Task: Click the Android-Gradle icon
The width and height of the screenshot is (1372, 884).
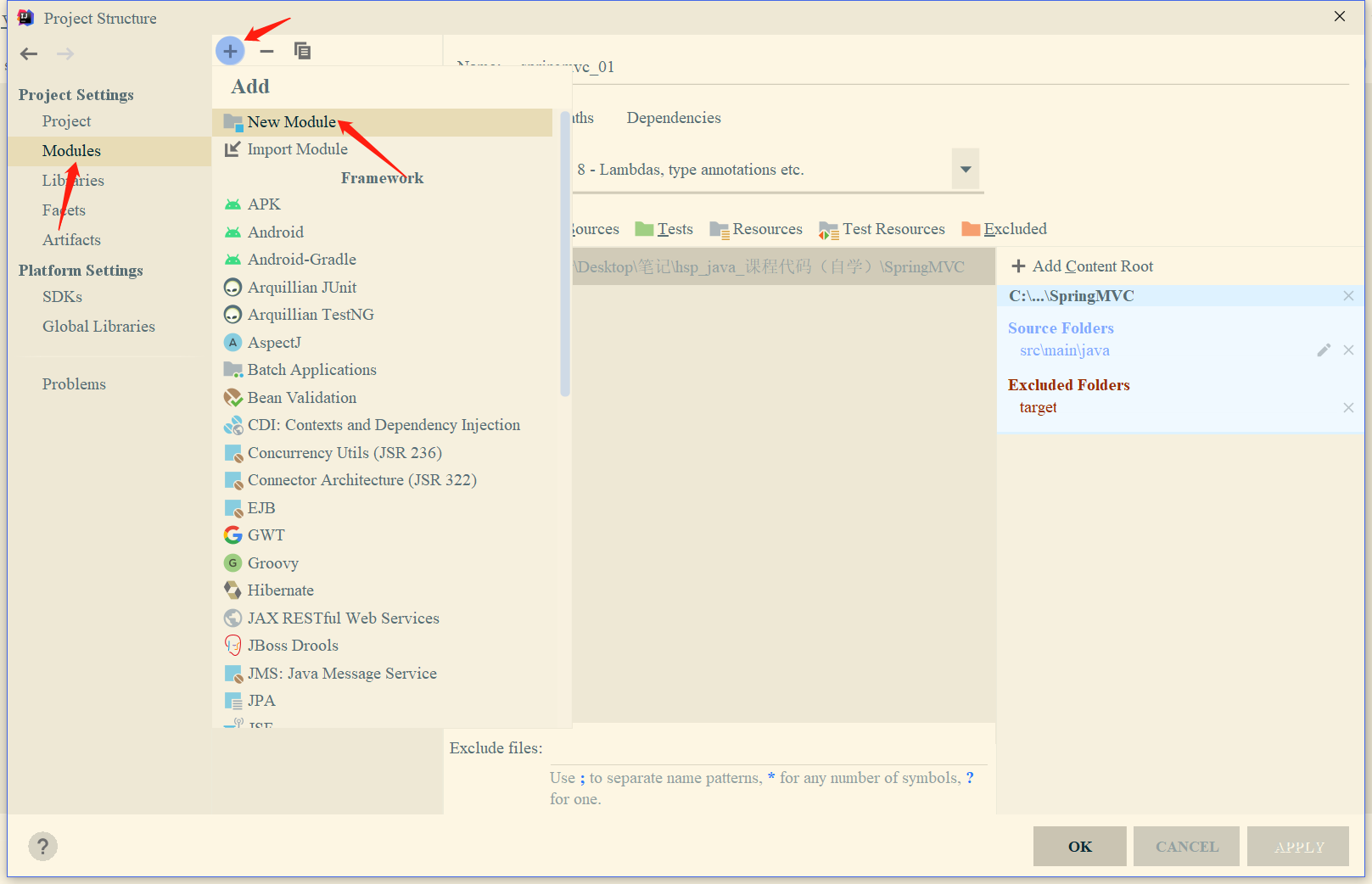Action: 232,260
